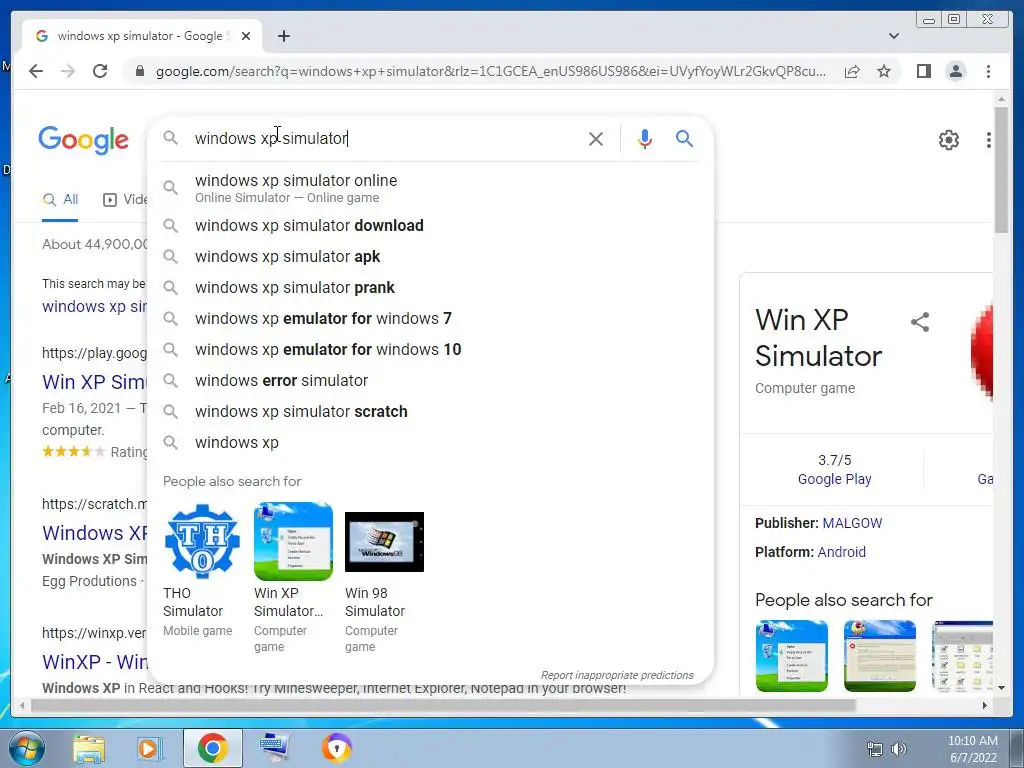The width and height of the screenshot is (1024, 768).
Task: Open the Android platform link
Action: [x=842, y=552]
